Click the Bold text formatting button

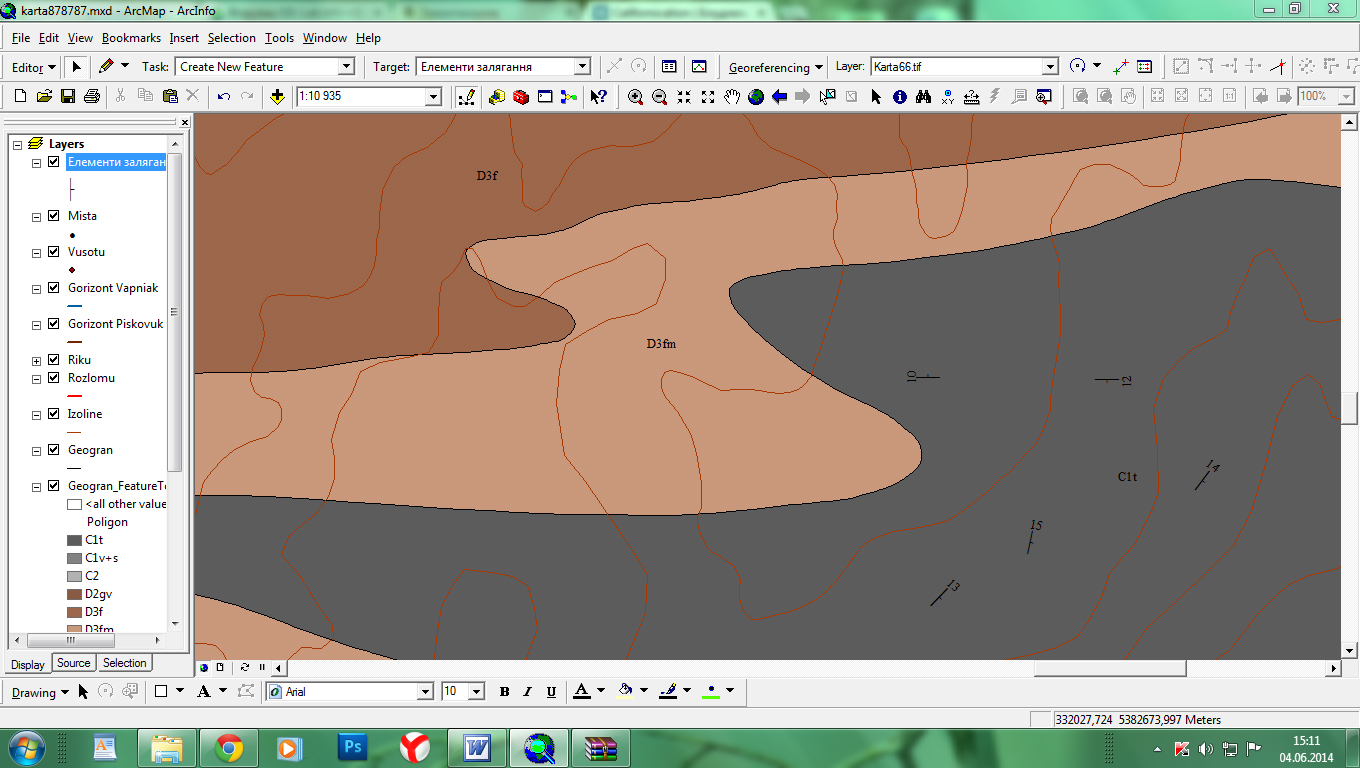pyautogui.click(x=504, y=692)
